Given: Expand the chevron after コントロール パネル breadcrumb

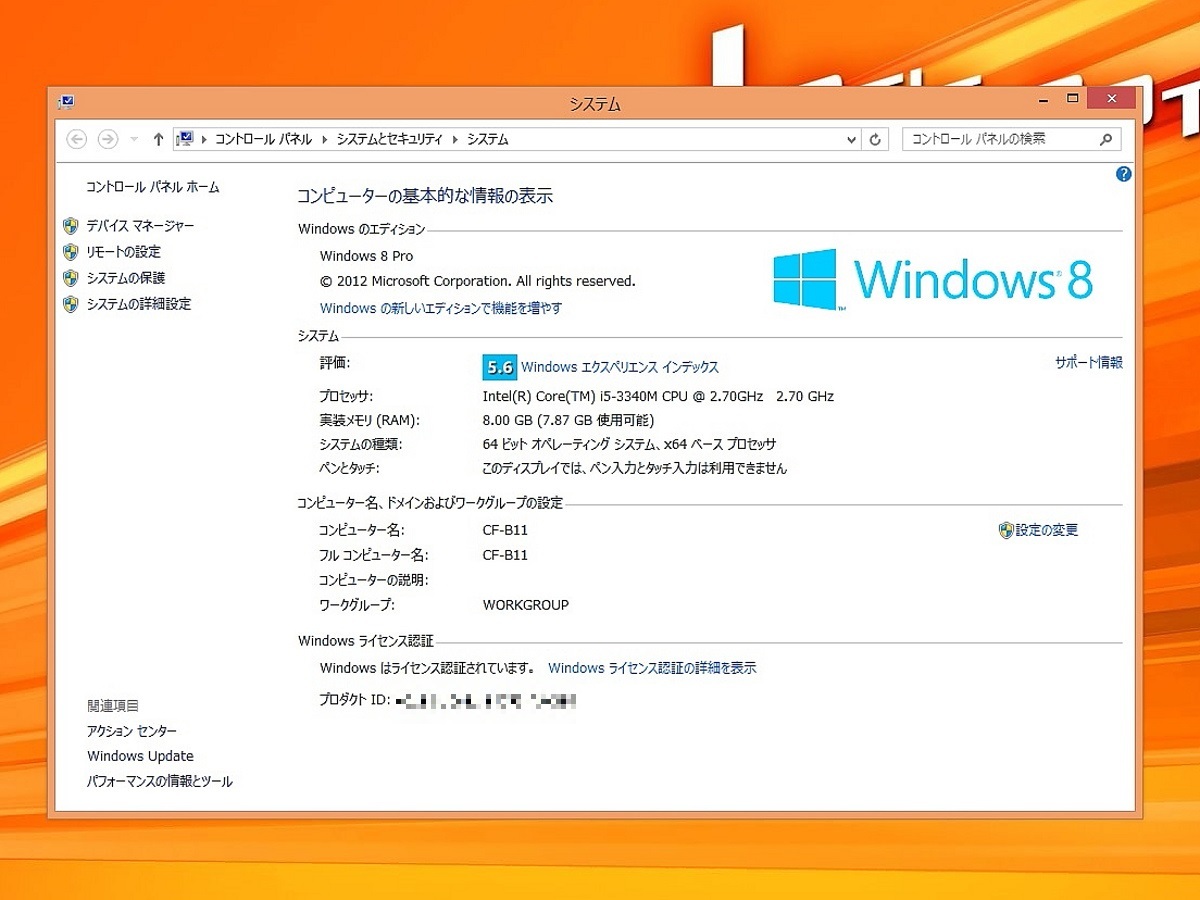Looking at the screenshot, I should 324,140.
